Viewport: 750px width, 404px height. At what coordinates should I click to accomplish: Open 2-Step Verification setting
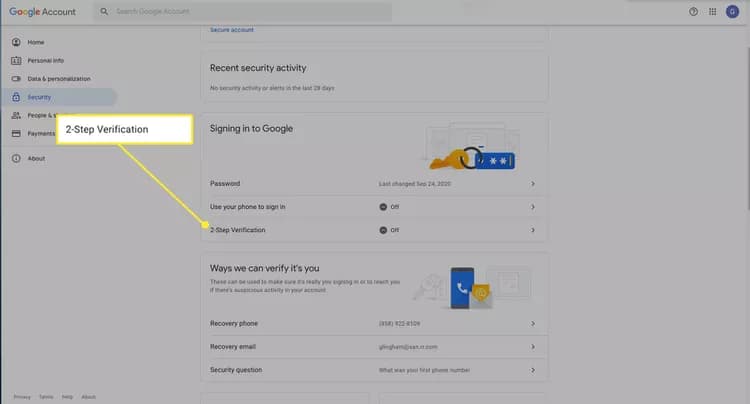click(374, 230)
